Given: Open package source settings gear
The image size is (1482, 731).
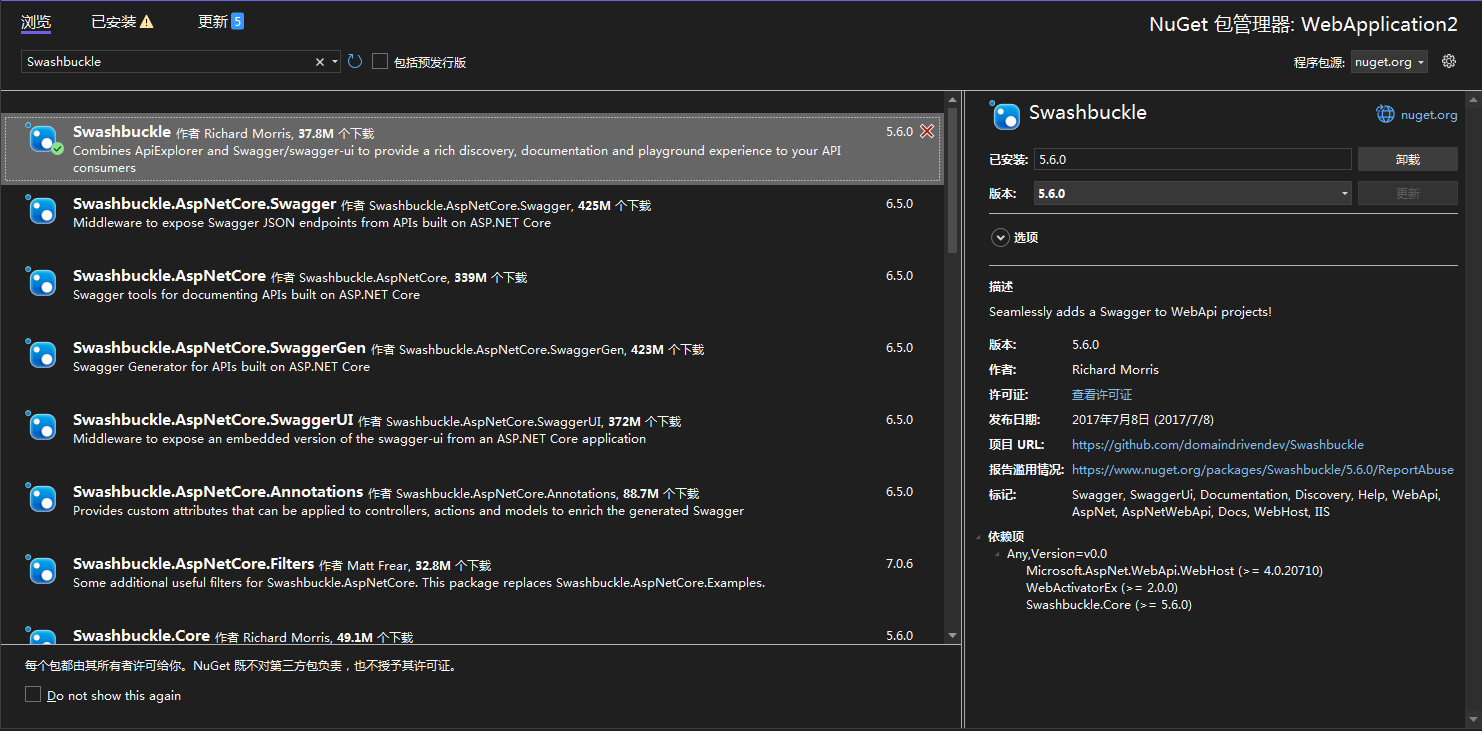Looking at the screenshot, I should (1449, 61).
